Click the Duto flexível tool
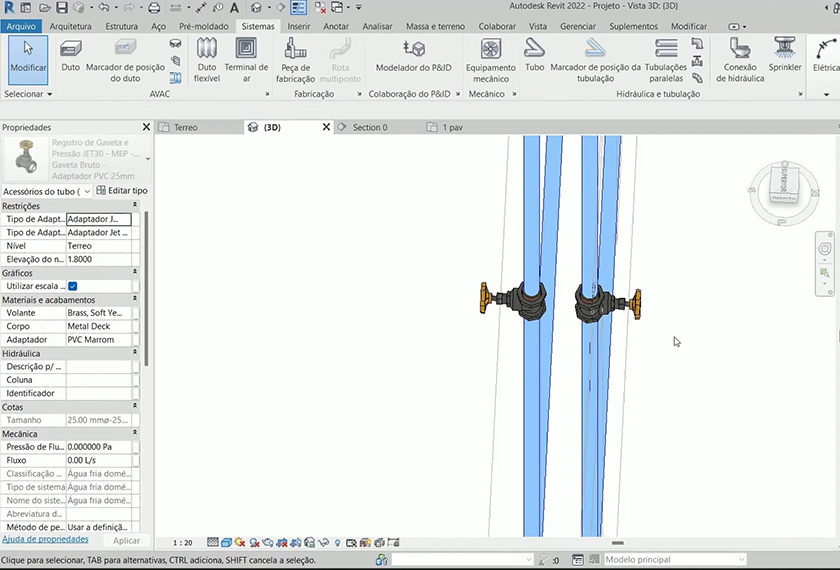 click(207, 58)
